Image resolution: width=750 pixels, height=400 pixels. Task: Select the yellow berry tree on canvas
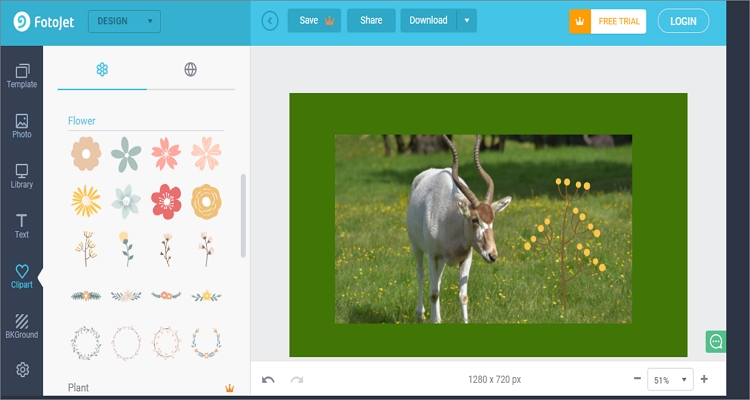click(x=565, y=243)
